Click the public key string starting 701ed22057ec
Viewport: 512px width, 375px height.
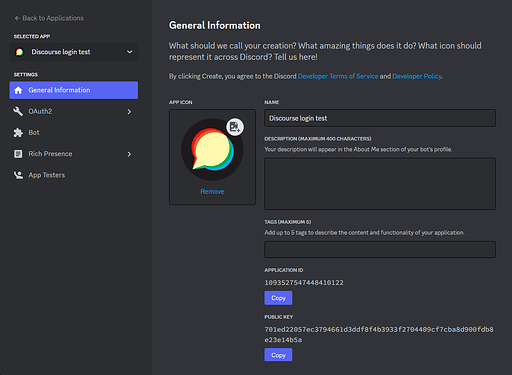click(379, 335)
